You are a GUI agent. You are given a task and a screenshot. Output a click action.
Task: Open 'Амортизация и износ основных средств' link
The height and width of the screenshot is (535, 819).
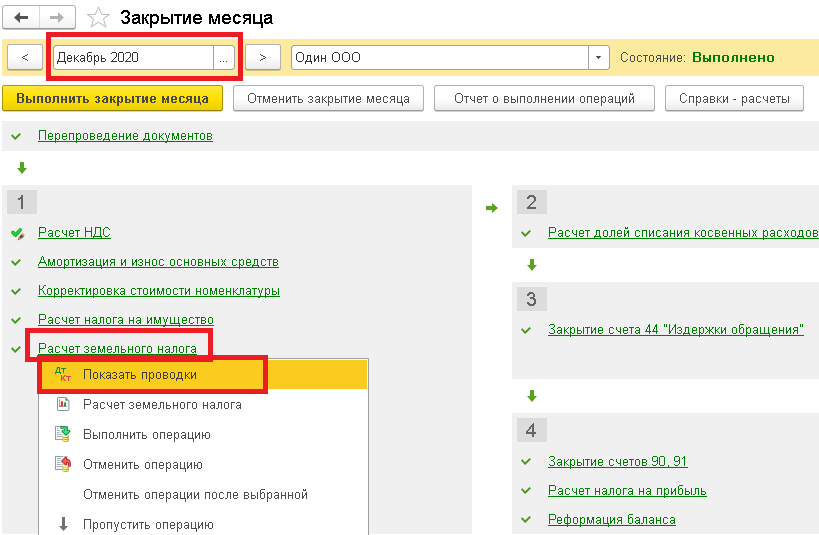tap(158, 262)
